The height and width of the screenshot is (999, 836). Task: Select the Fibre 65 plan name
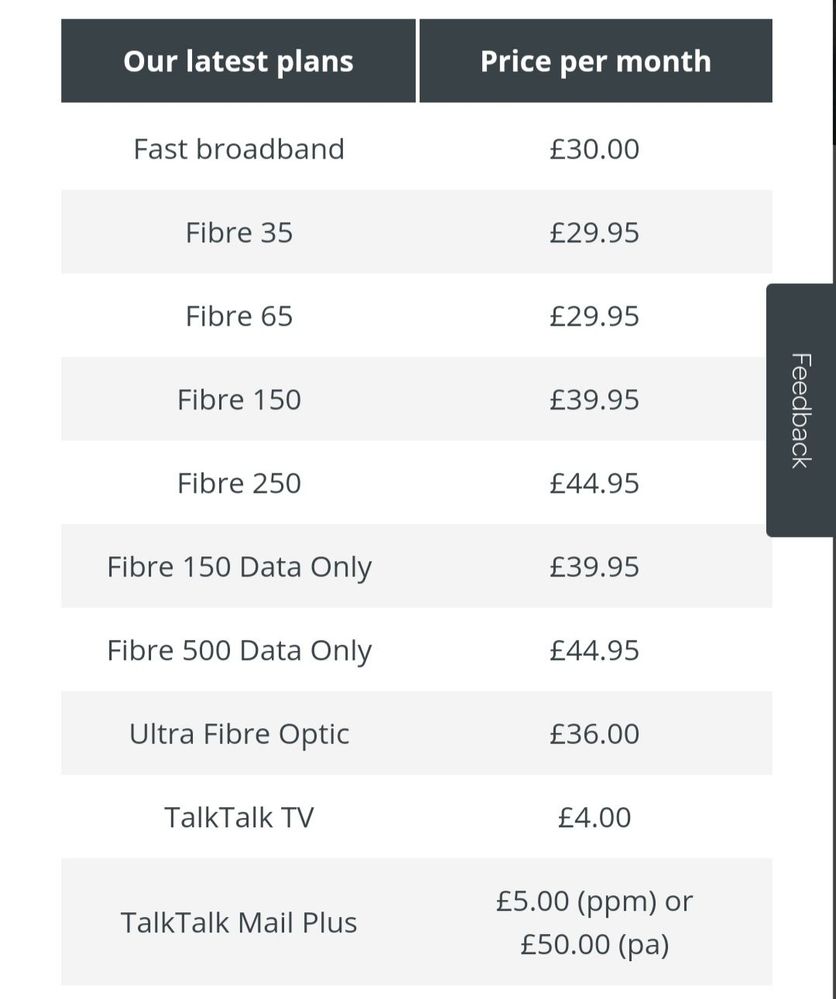239,316
